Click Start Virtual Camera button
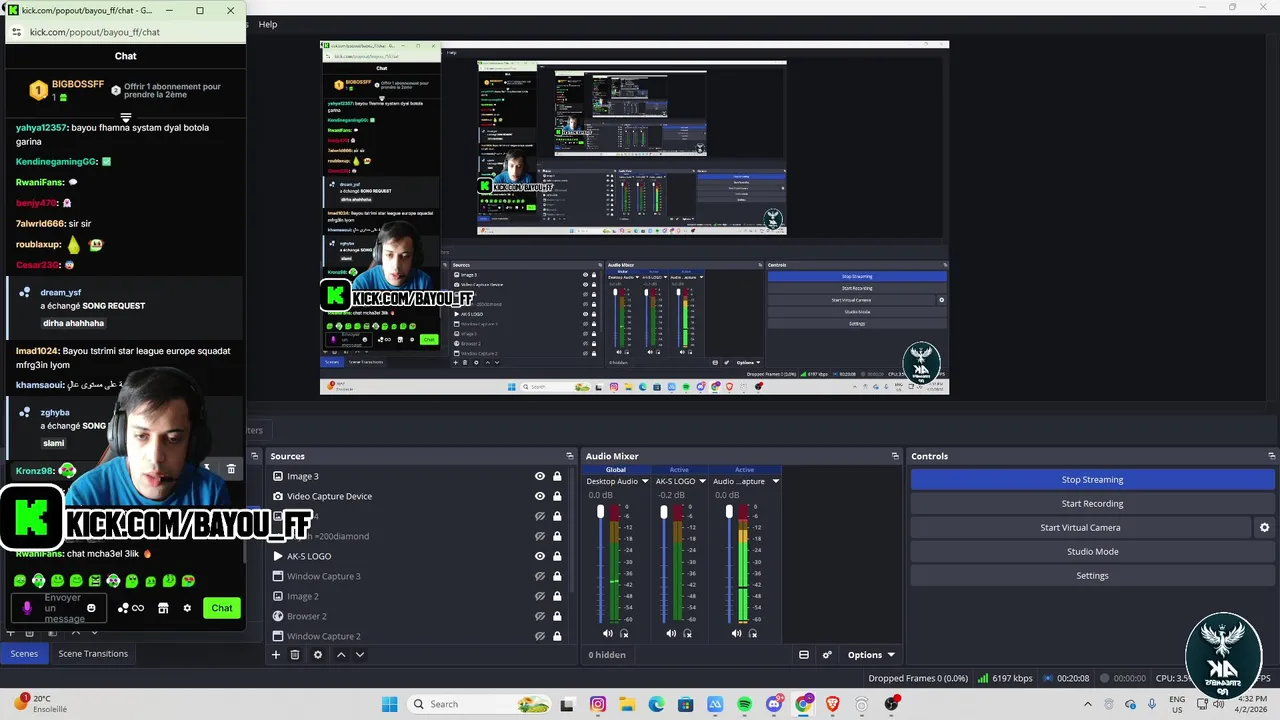1280x720 pixels. coord(1080,527)
